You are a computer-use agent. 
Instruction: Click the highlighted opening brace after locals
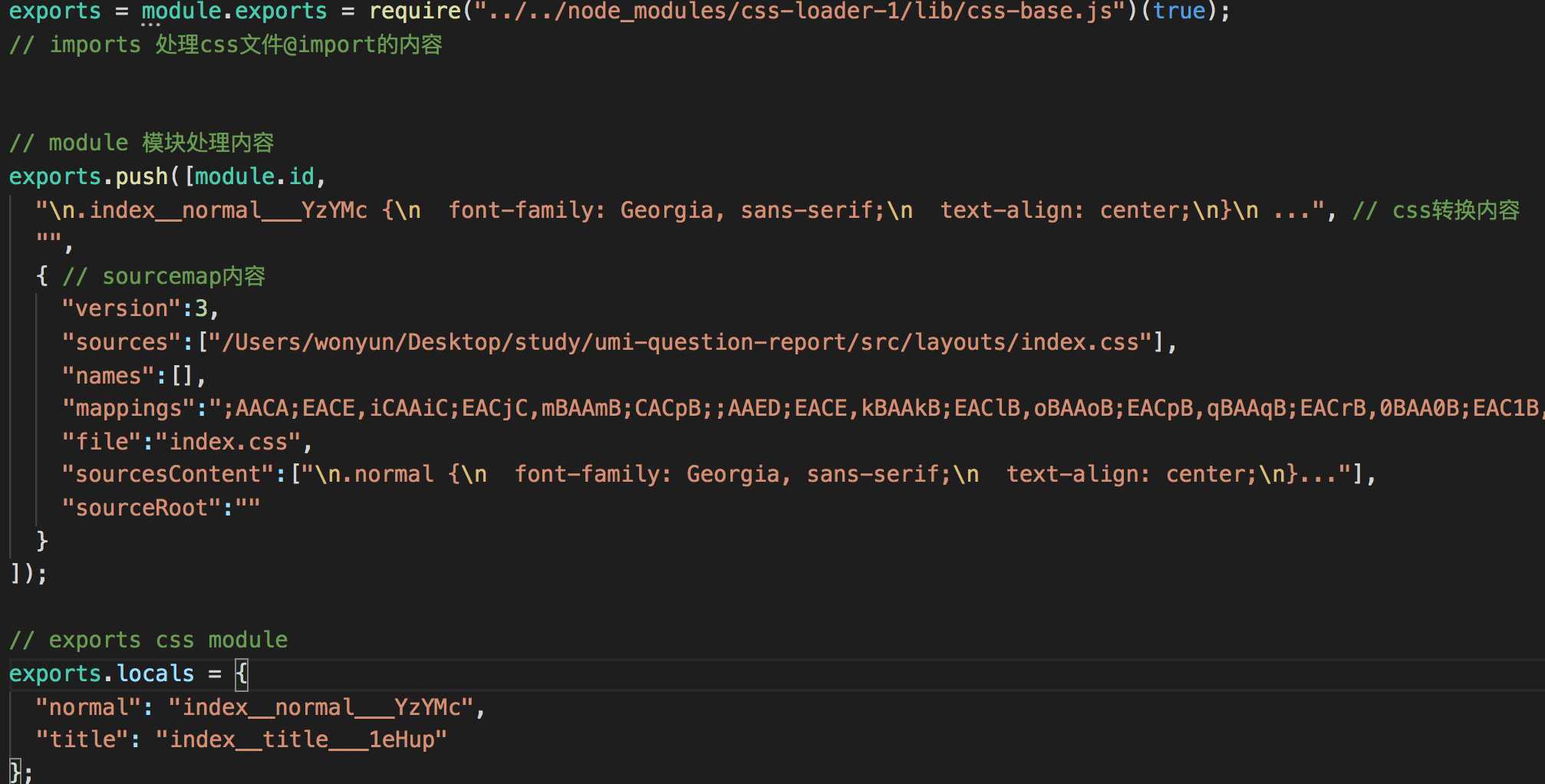pos(242,674)
